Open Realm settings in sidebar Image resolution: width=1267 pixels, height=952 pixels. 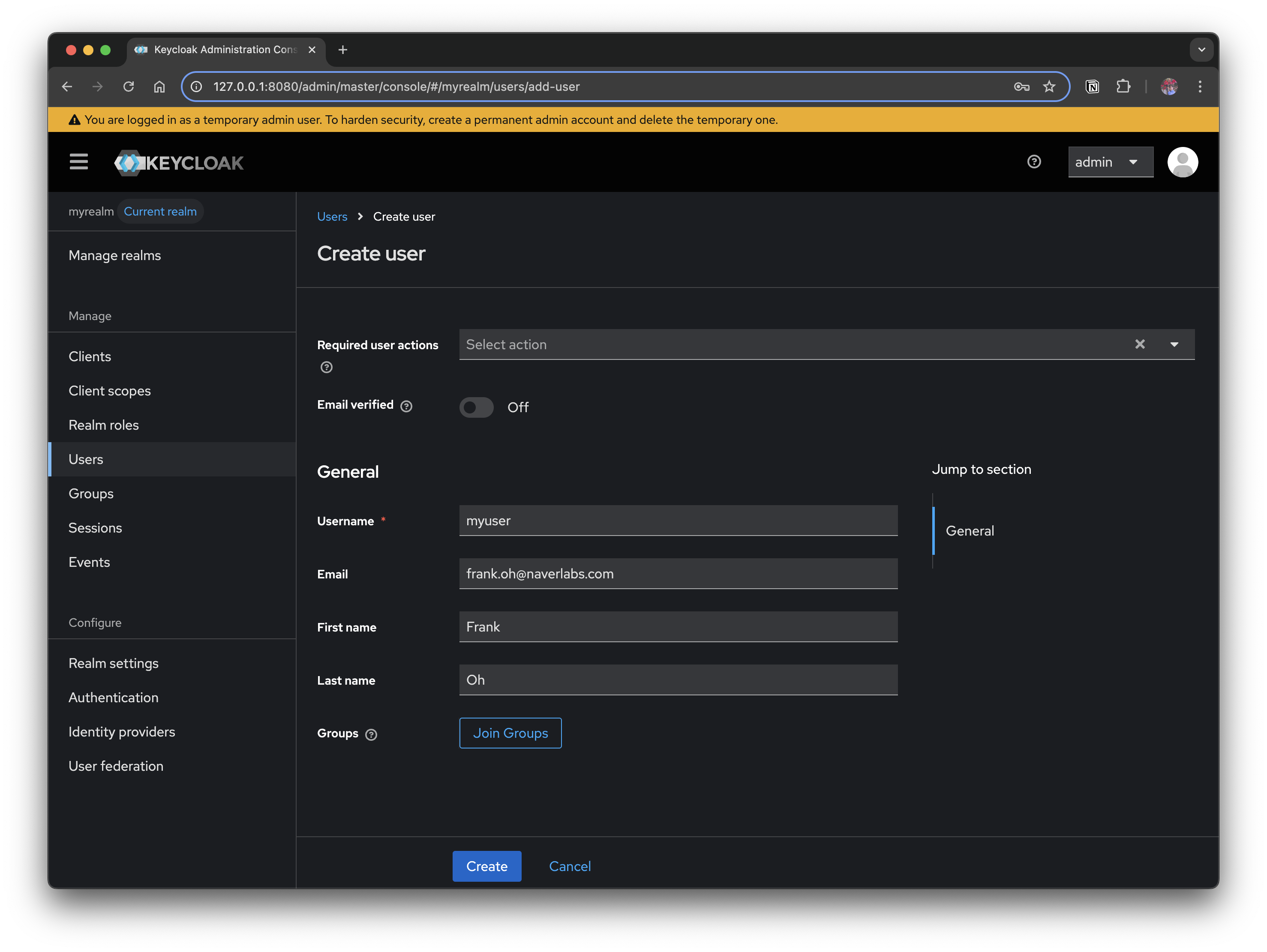[114, 663]
